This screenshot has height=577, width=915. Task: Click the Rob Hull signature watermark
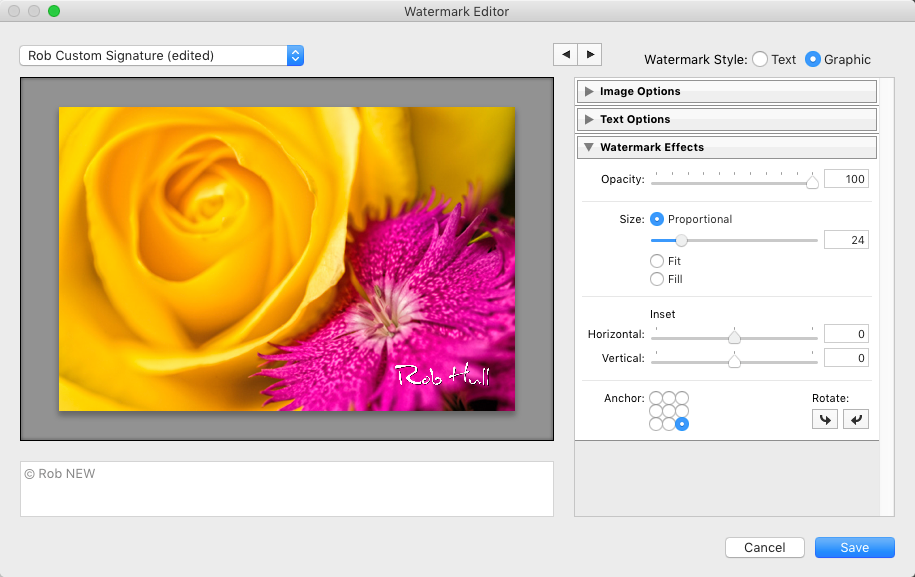pyautogui.click(x=442, y=375)
